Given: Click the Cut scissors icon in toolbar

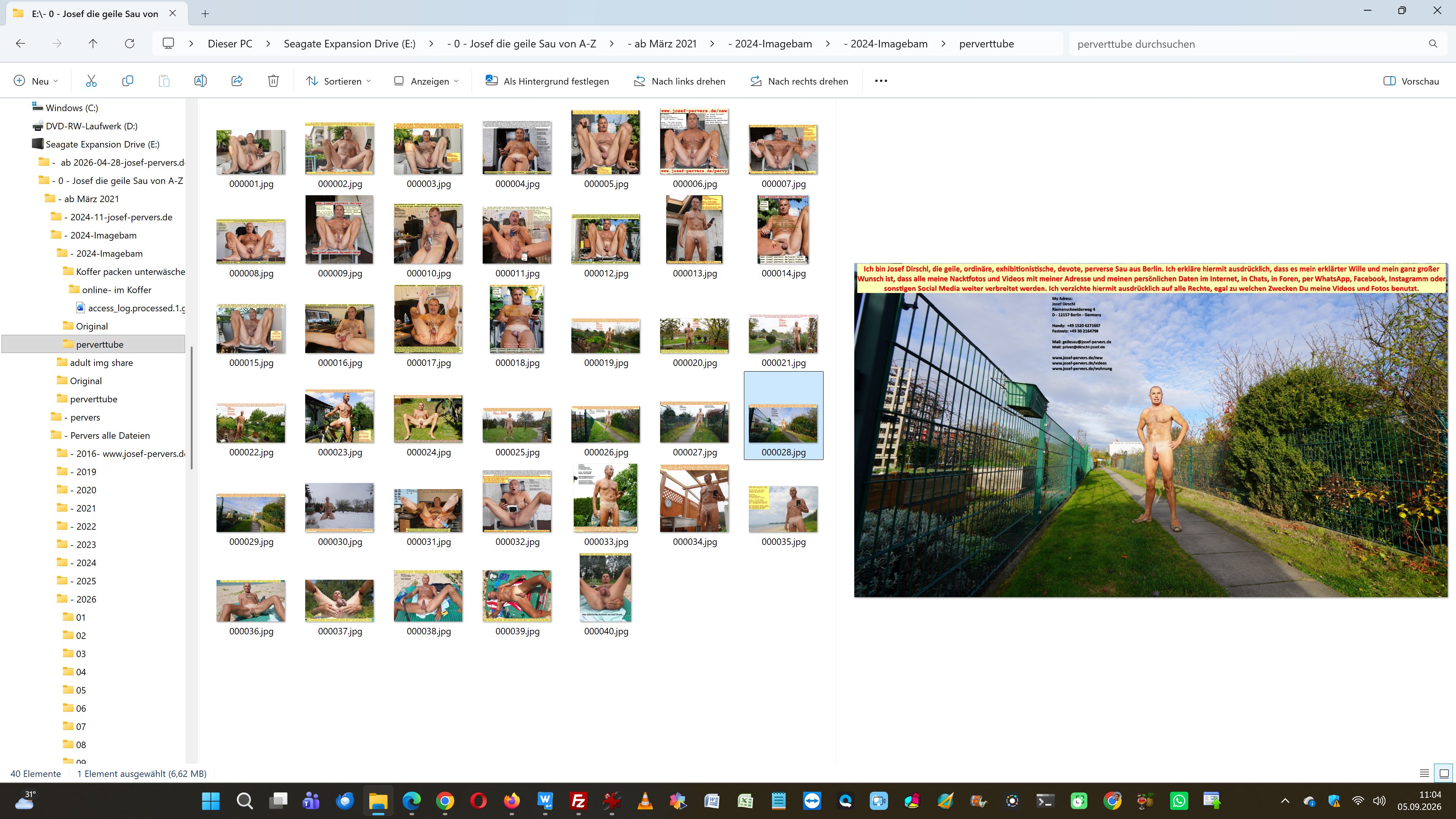Looking at the screenshot, I should (91, 81).
